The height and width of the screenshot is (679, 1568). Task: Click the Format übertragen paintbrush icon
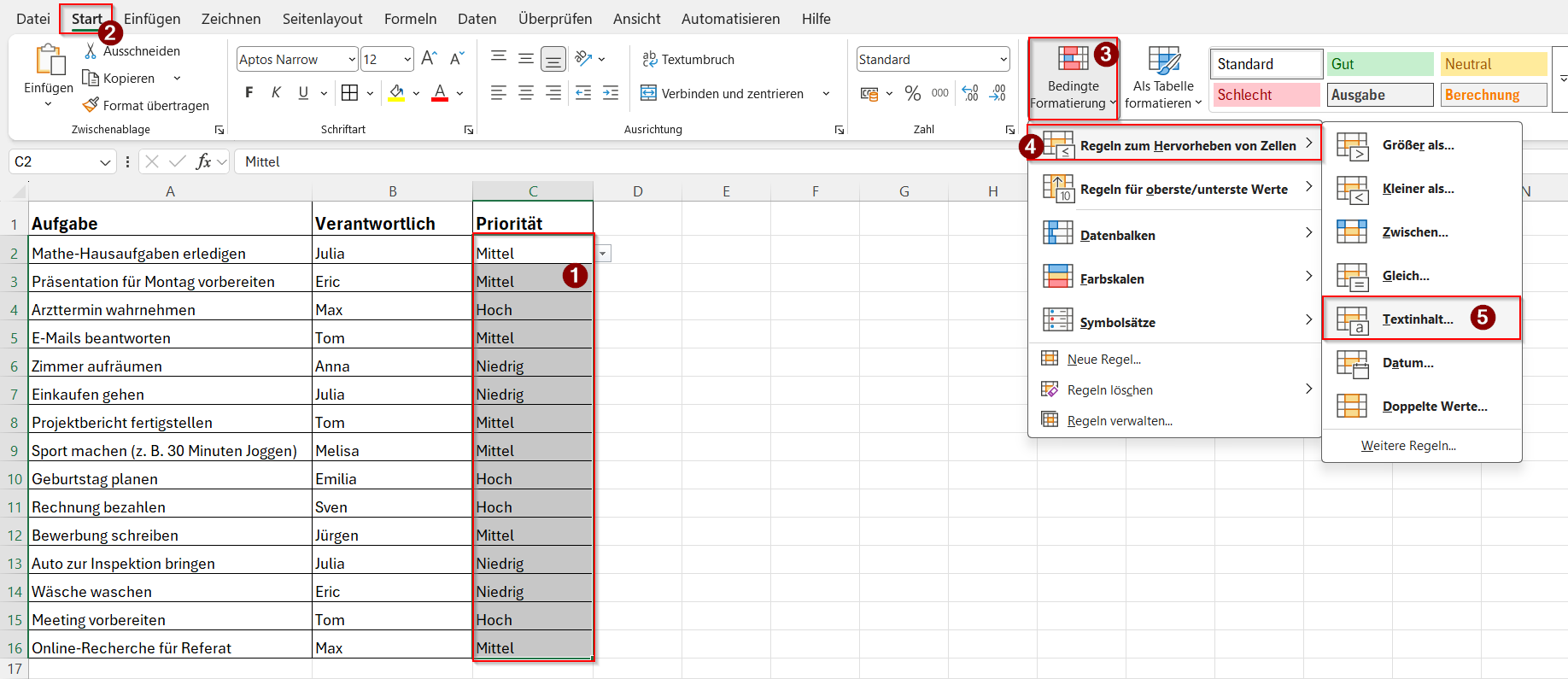coord(91,105)
